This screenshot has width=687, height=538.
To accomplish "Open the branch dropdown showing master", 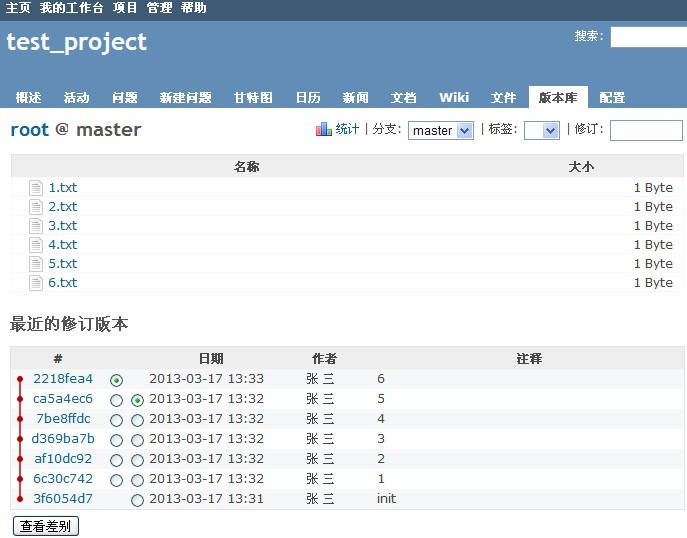I will point(440,130).
